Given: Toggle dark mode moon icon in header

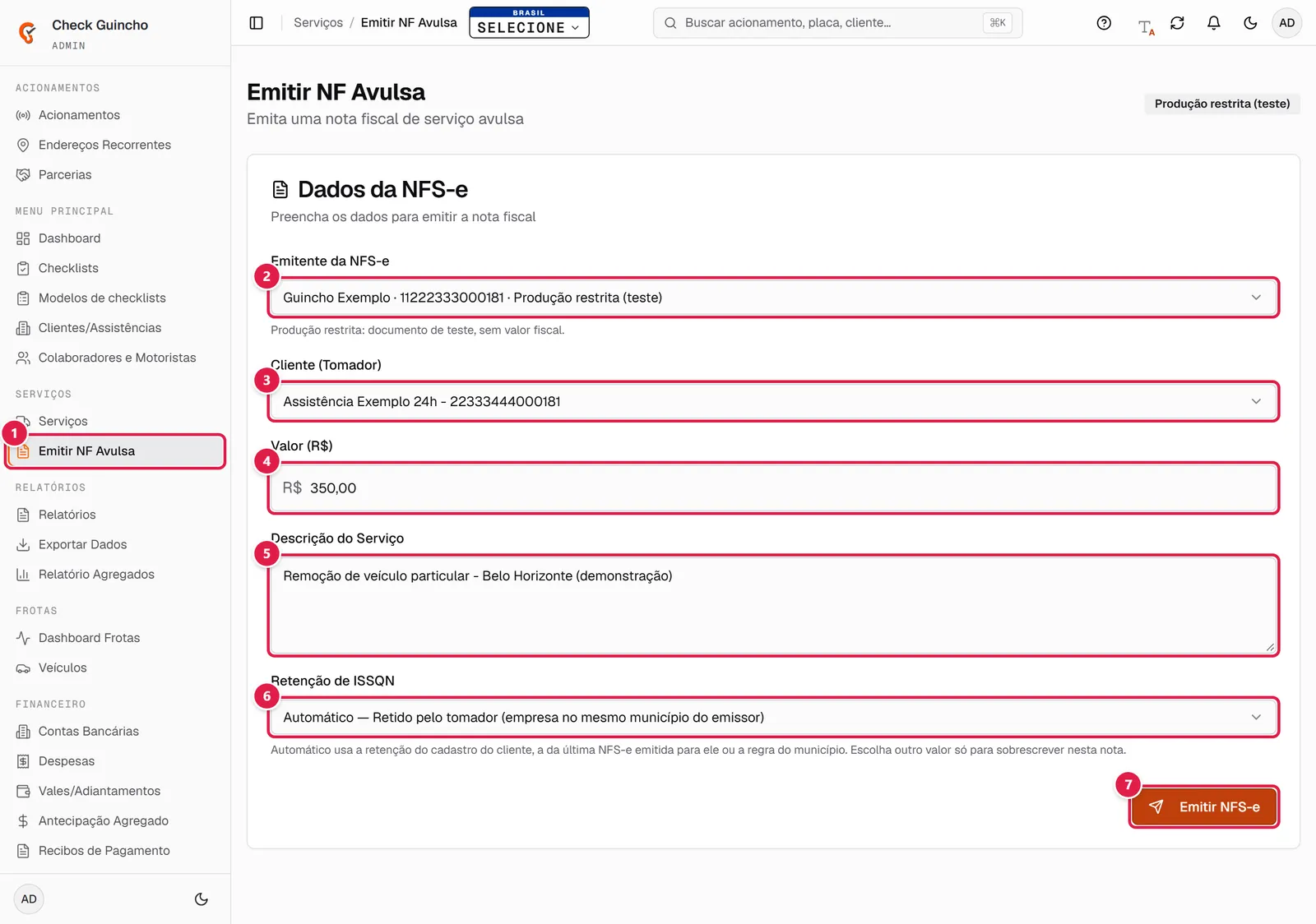Looking at the screenshot, I should (x=1250, y=23).
